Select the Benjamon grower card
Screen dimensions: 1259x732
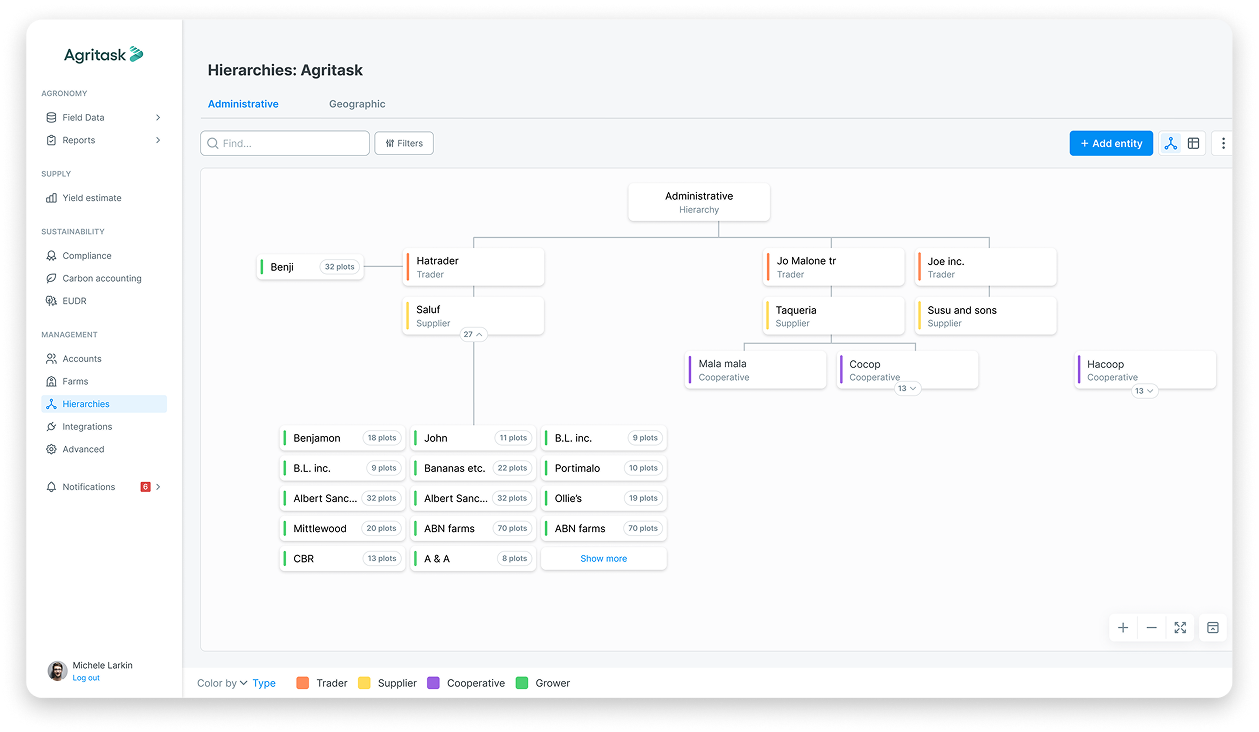pyautogui.click(x=343, y=438)
